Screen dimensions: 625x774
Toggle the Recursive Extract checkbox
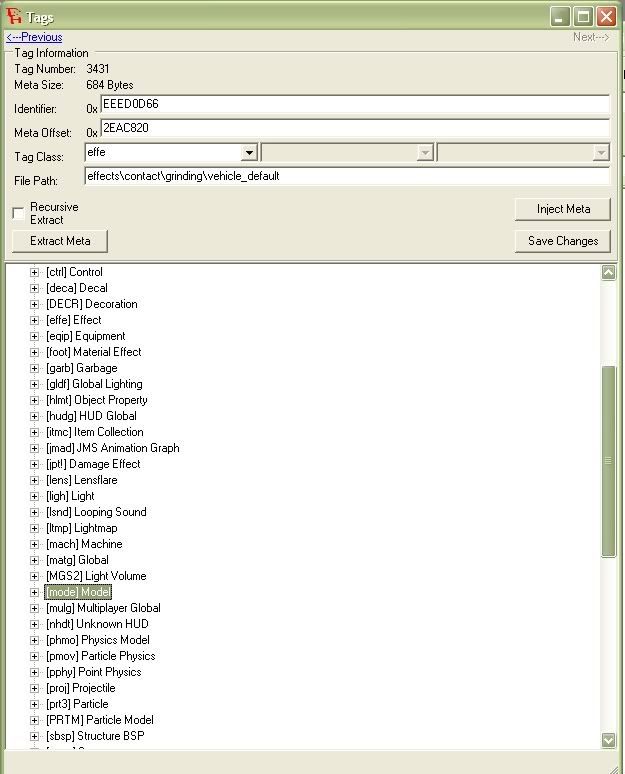click(x=18, y=213)
